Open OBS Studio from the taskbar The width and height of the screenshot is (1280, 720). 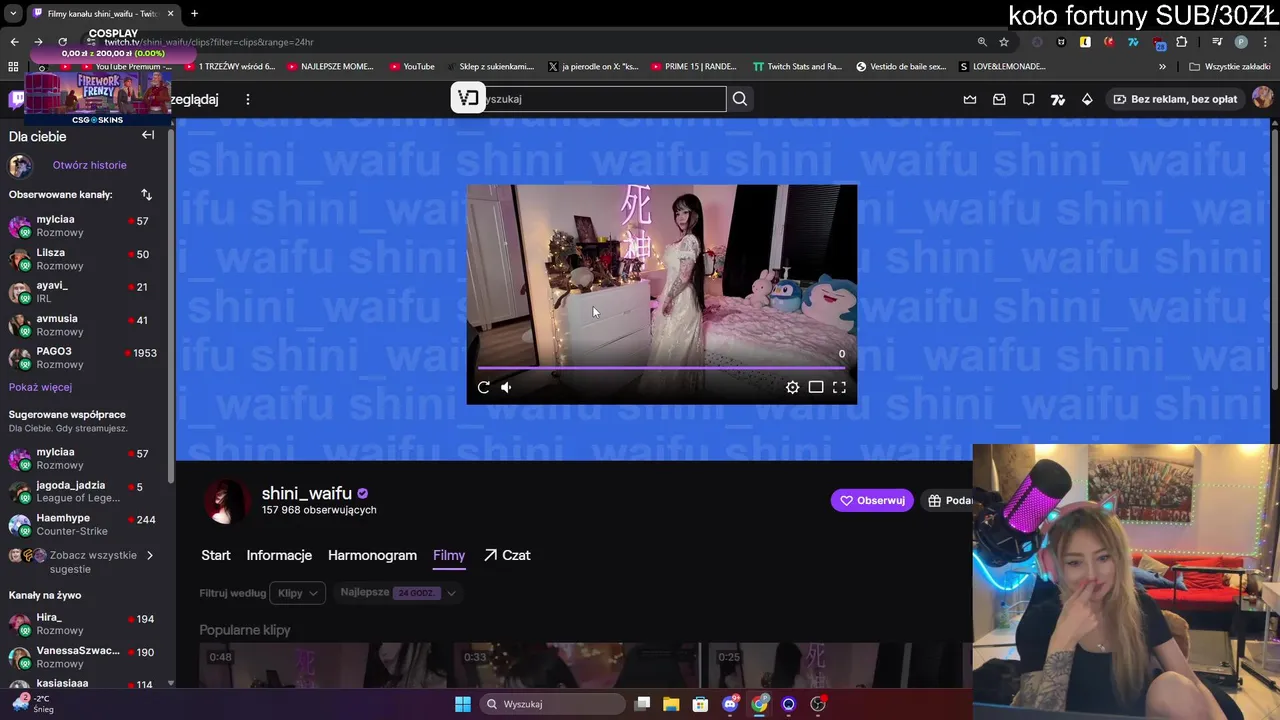(818, 704)
